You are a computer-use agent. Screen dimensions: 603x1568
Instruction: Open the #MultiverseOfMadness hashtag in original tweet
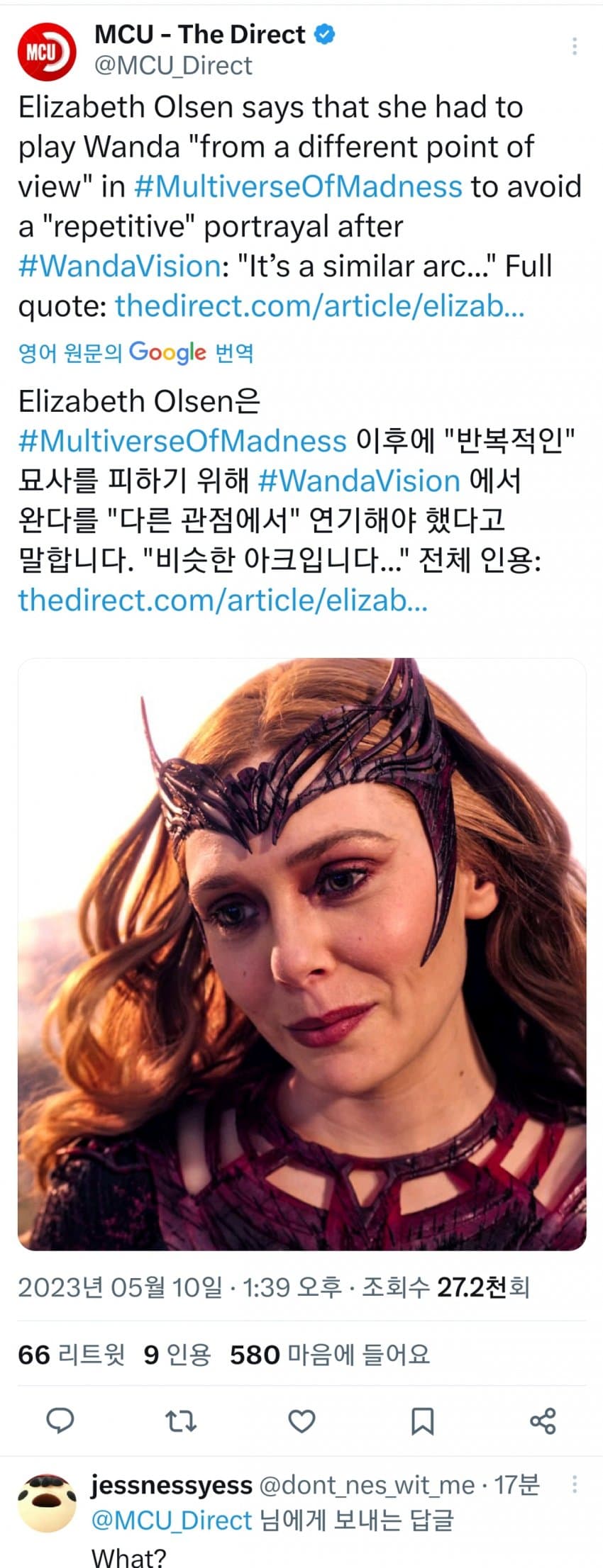point(298,186)
